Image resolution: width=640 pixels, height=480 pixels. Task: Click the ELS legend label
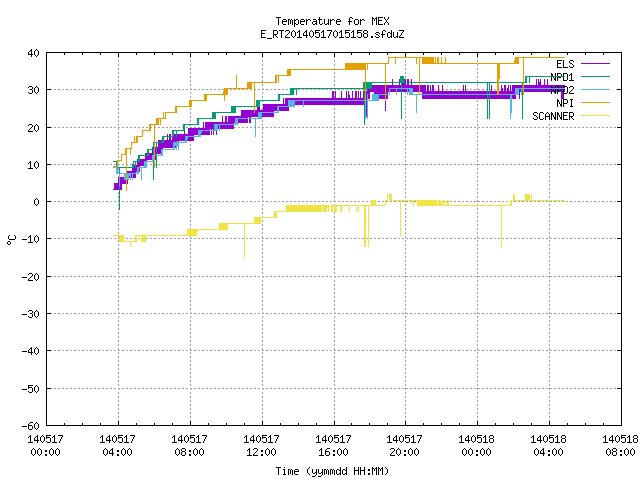point(565,64)
